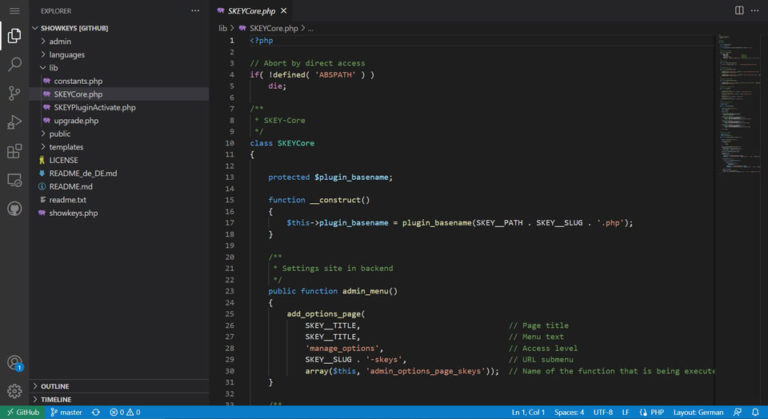The width and height of the screenshot is (768, 419).
Task: Collapse the SHOWKEYS [GITHUB] root section
Action: click(120, 28)
